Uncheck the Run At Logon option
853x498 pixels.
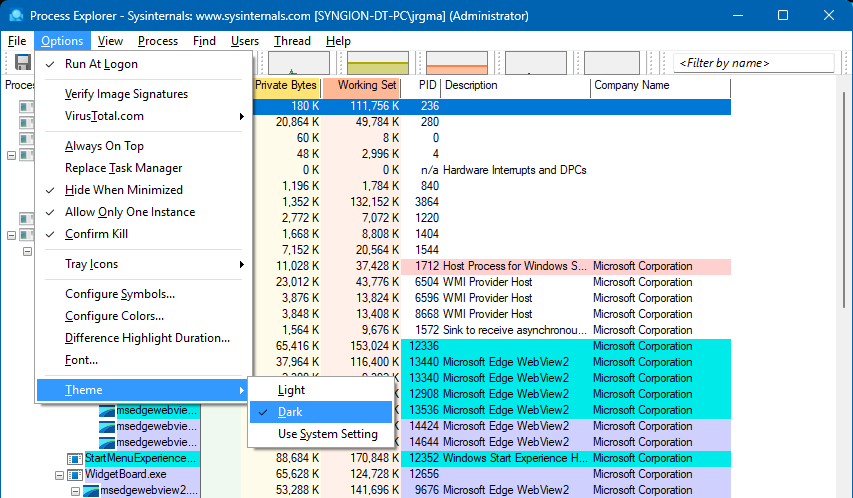pos(144,64)
